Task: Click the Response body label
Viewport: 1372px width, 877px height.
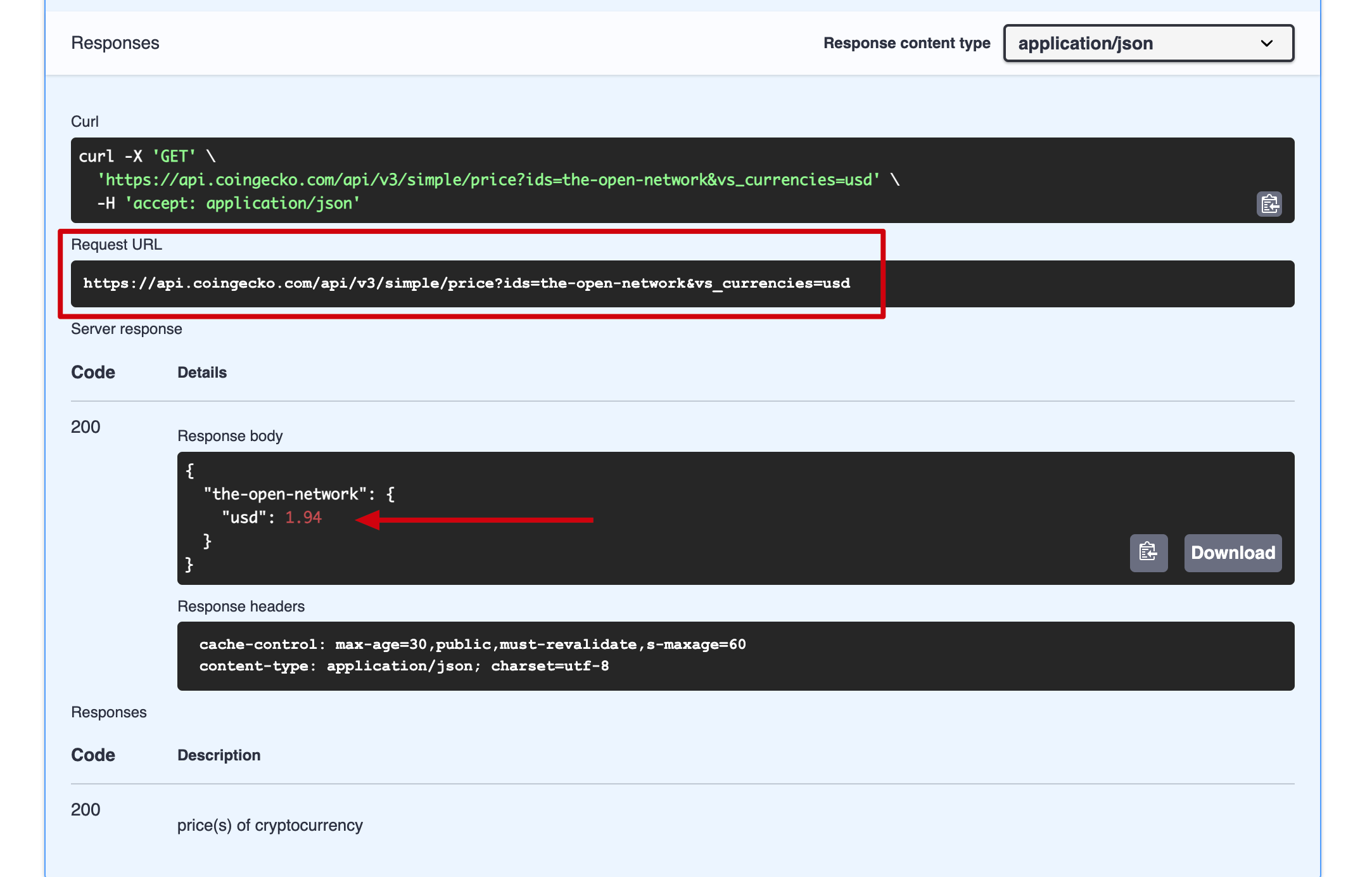Action: point(230,436)
